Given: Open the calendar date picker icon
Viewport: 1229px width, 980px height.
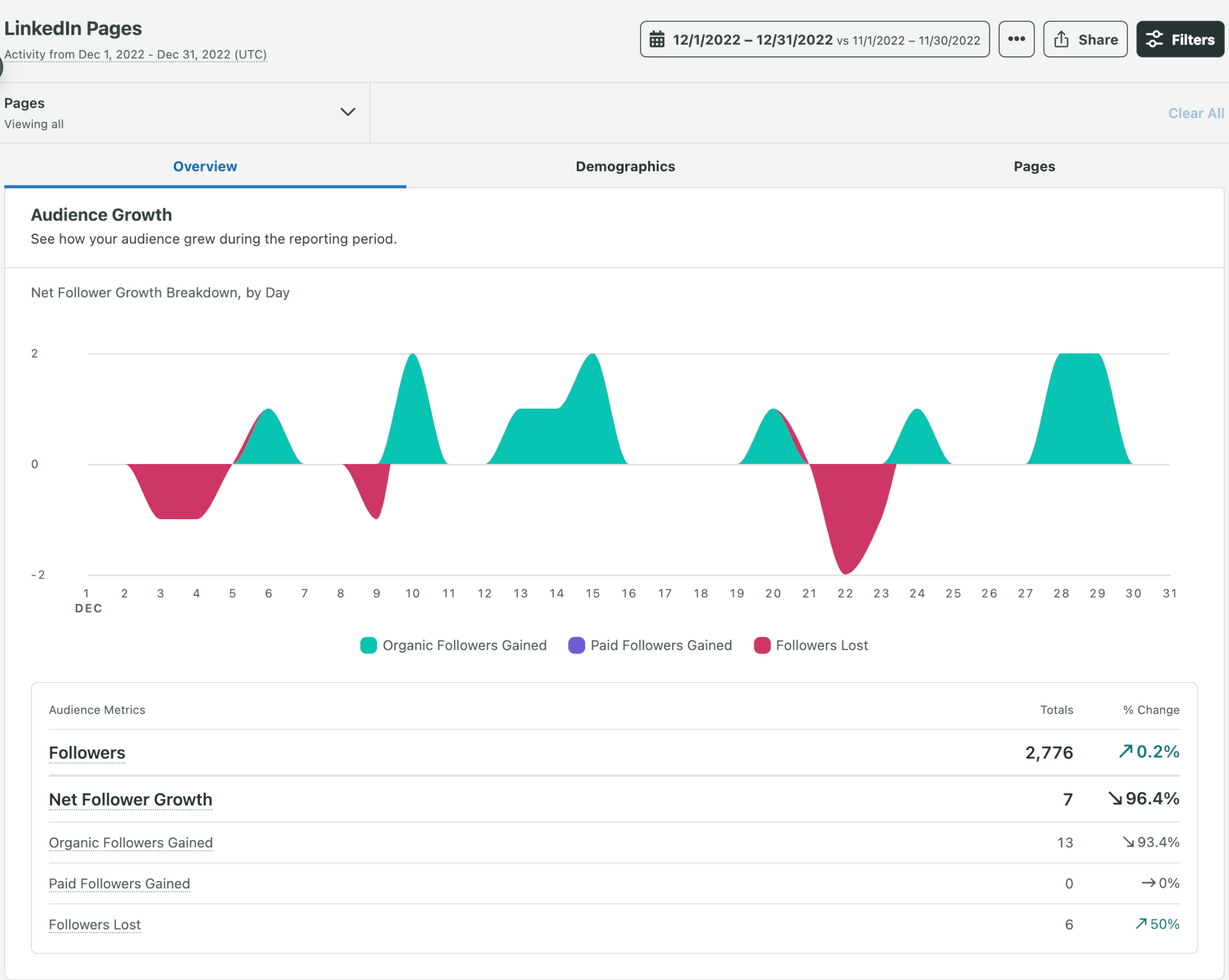Looking at the screenshot, I should tap(658, 39).
